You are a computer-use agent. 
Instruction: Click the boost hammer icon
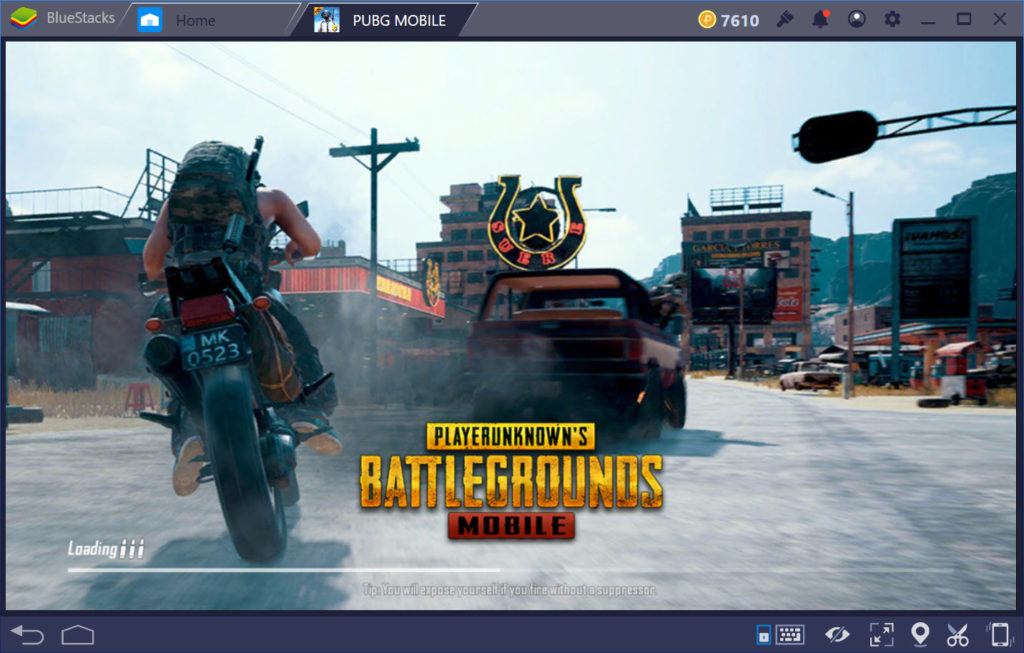[785, 19]
